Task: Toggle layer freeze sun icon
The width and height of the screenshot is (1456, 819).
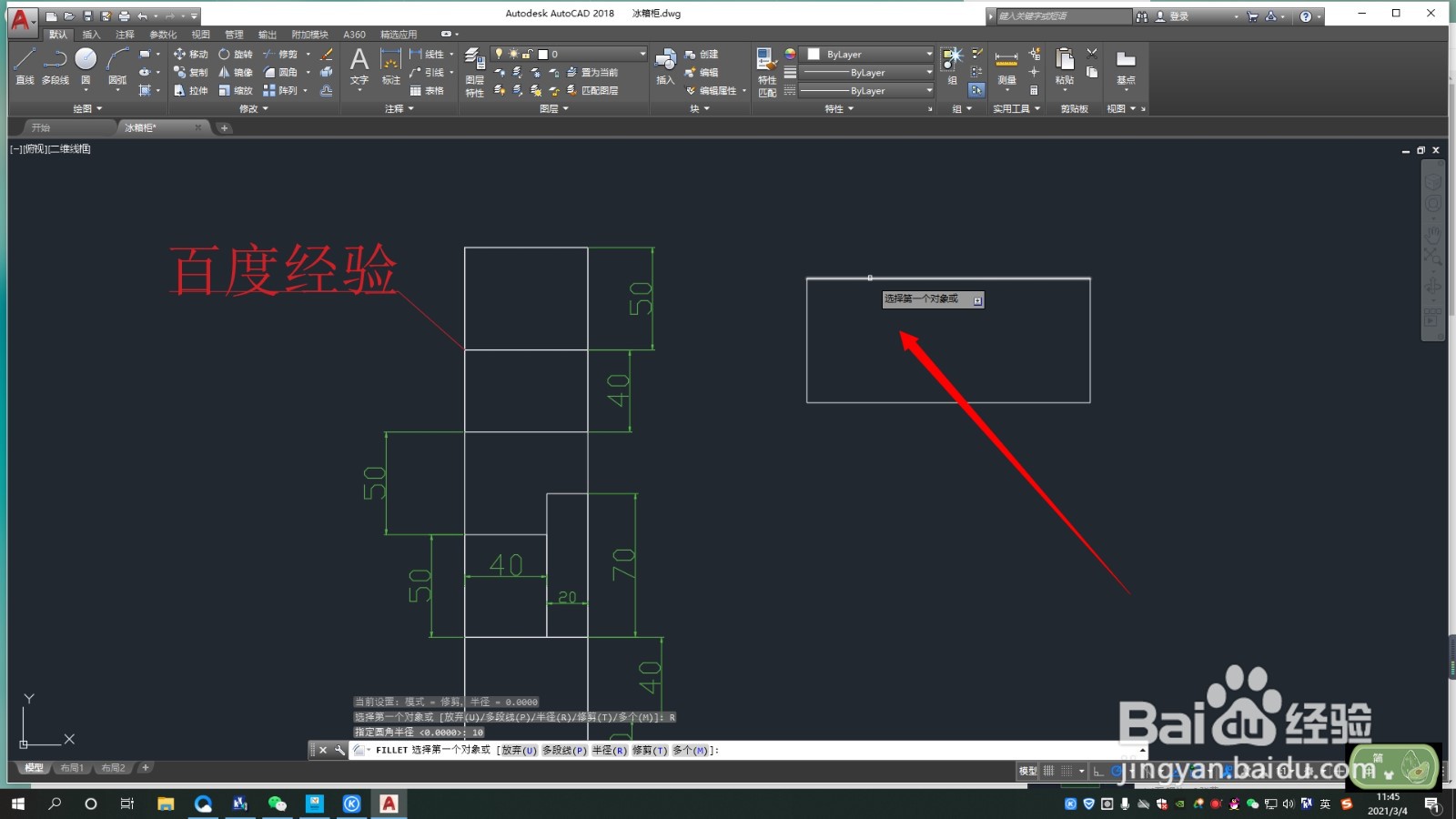Action: coord(513,55)
